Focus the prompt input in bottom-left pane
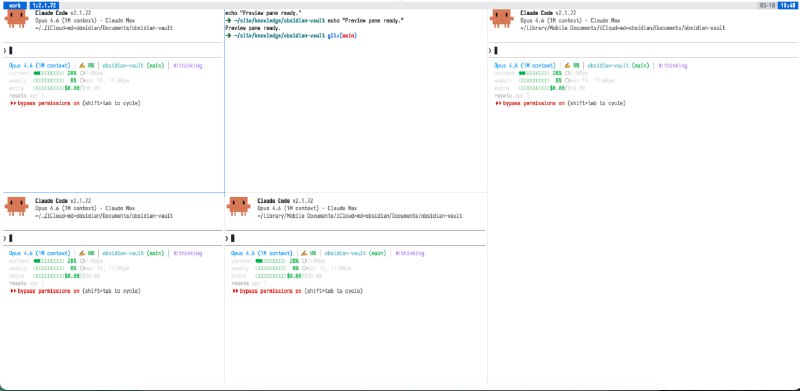The width and height of the screenshot is (800, 391). pos(112,238)
